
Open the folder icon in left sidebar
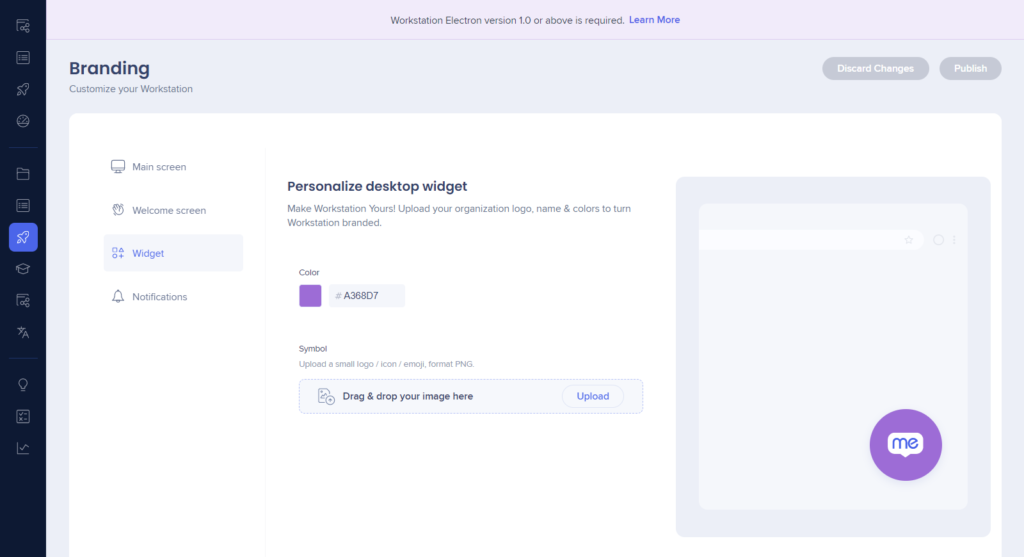click(23, 174)
